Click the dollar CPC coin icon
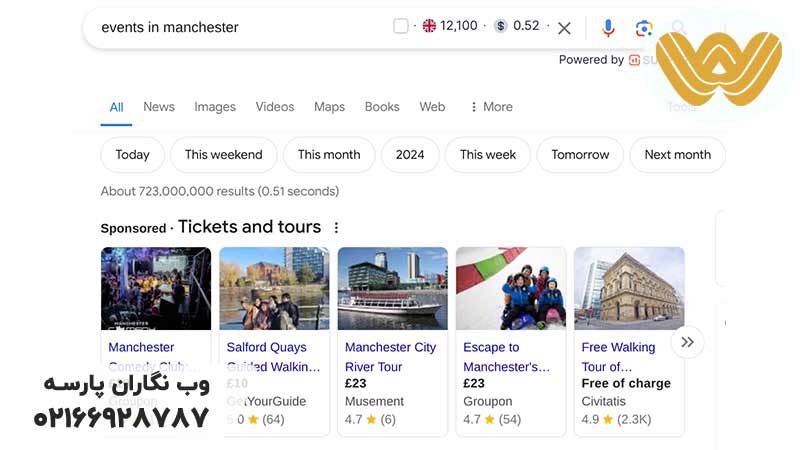800x450 pixels. point(501,26)
